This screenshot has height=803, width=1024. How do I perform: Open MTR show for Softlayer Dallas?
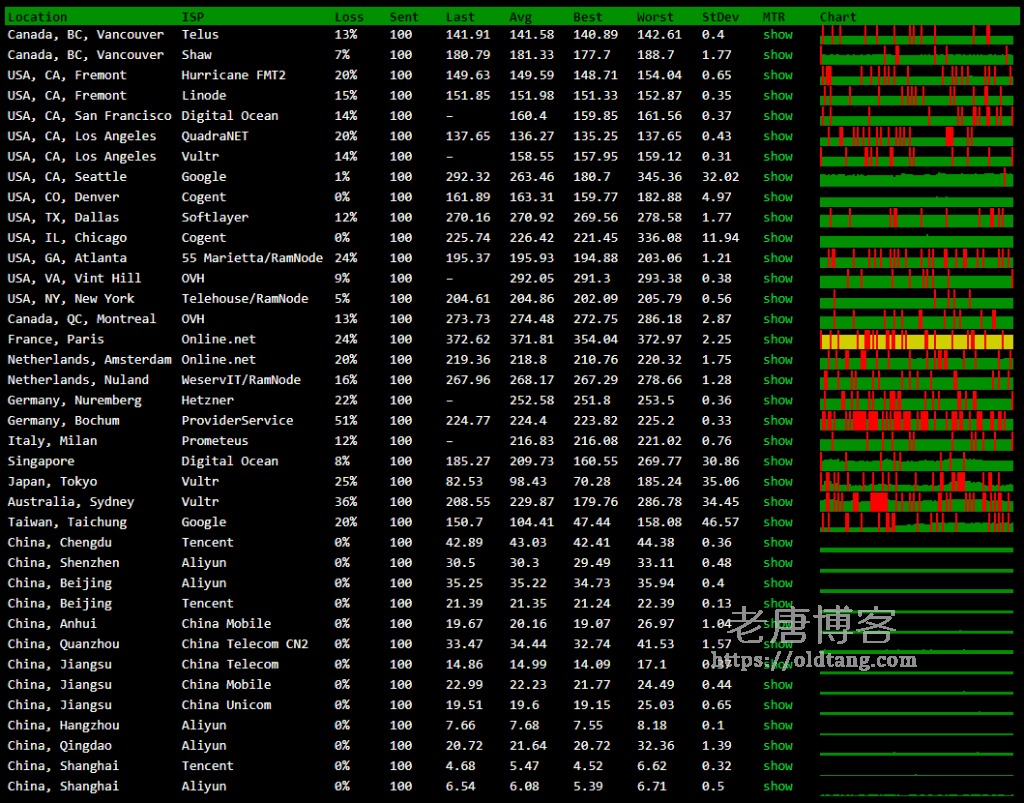(x=777, y=218)
